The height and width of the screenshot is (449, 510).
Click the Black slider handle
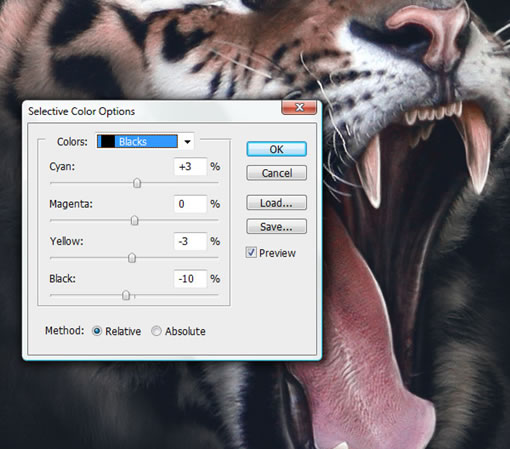pyautogui.click(x=126, y=295)
